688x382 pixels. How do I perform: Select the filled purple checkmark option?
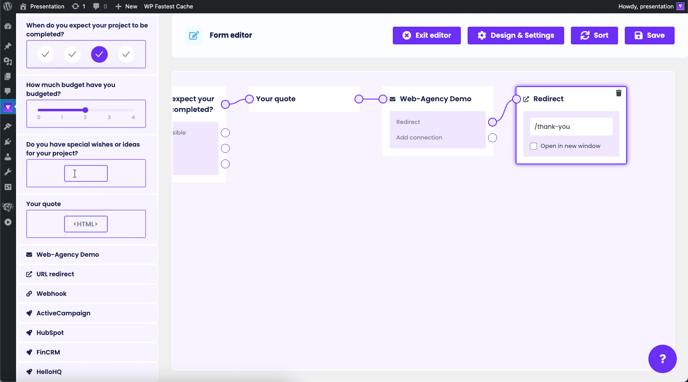tap(99, 54)
